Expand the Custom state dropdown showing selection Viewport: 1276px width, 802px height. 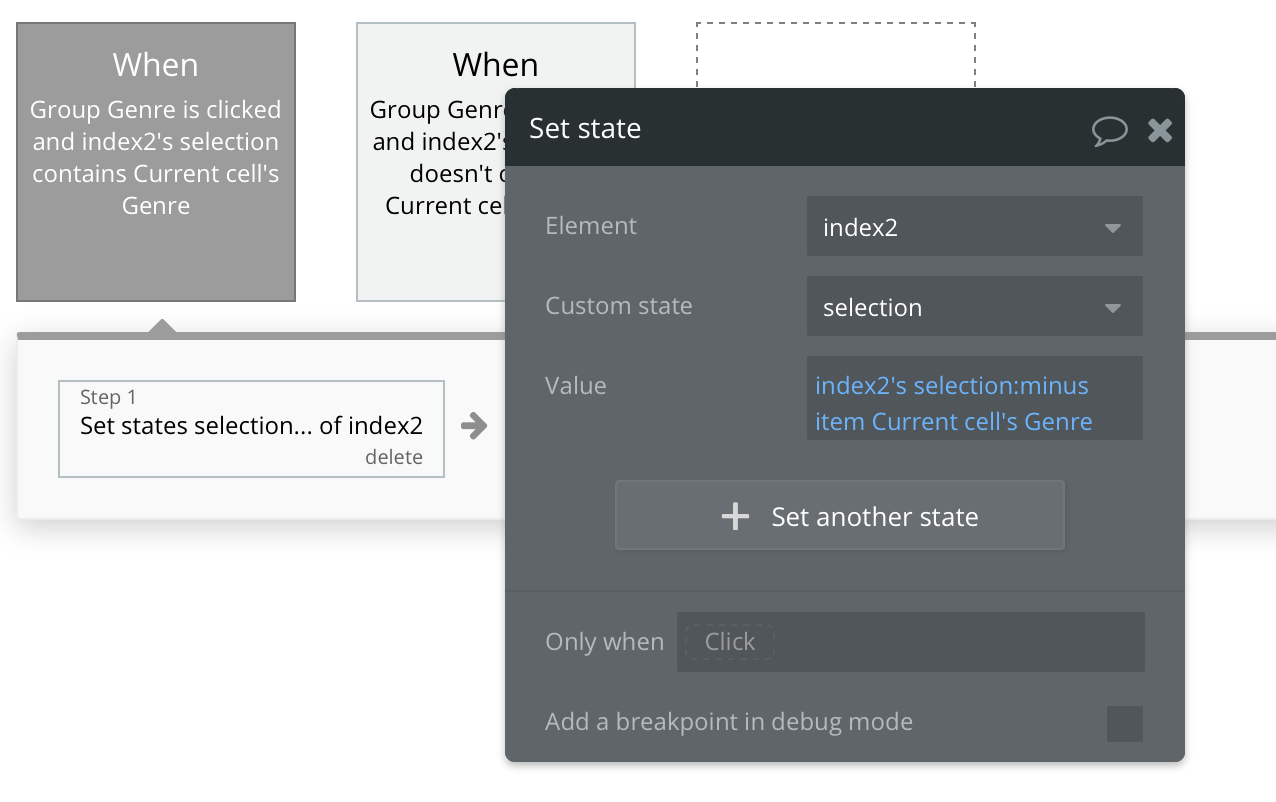coord(974,307)
